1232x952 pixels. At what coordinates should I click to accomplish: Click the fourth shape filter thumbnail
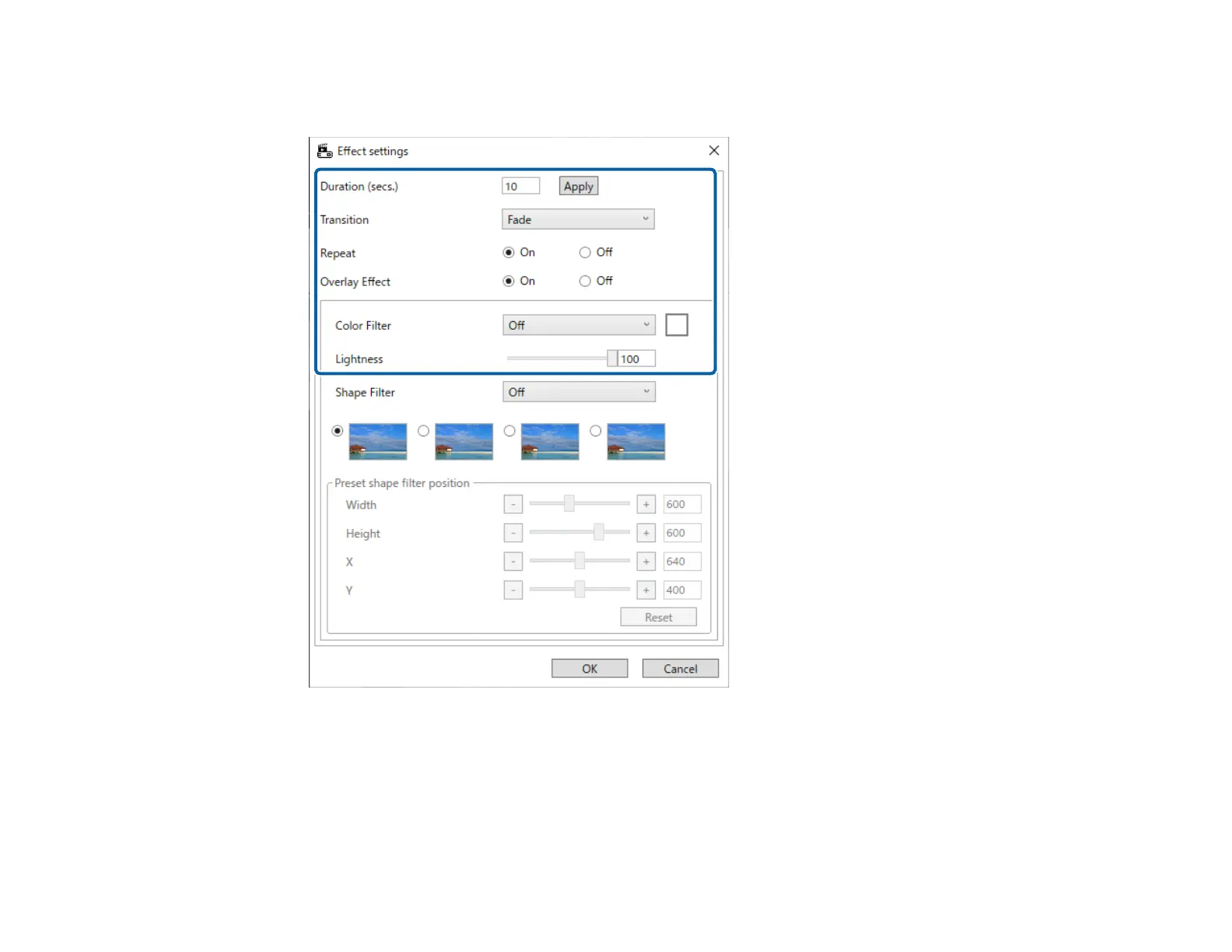coord(636,442)
